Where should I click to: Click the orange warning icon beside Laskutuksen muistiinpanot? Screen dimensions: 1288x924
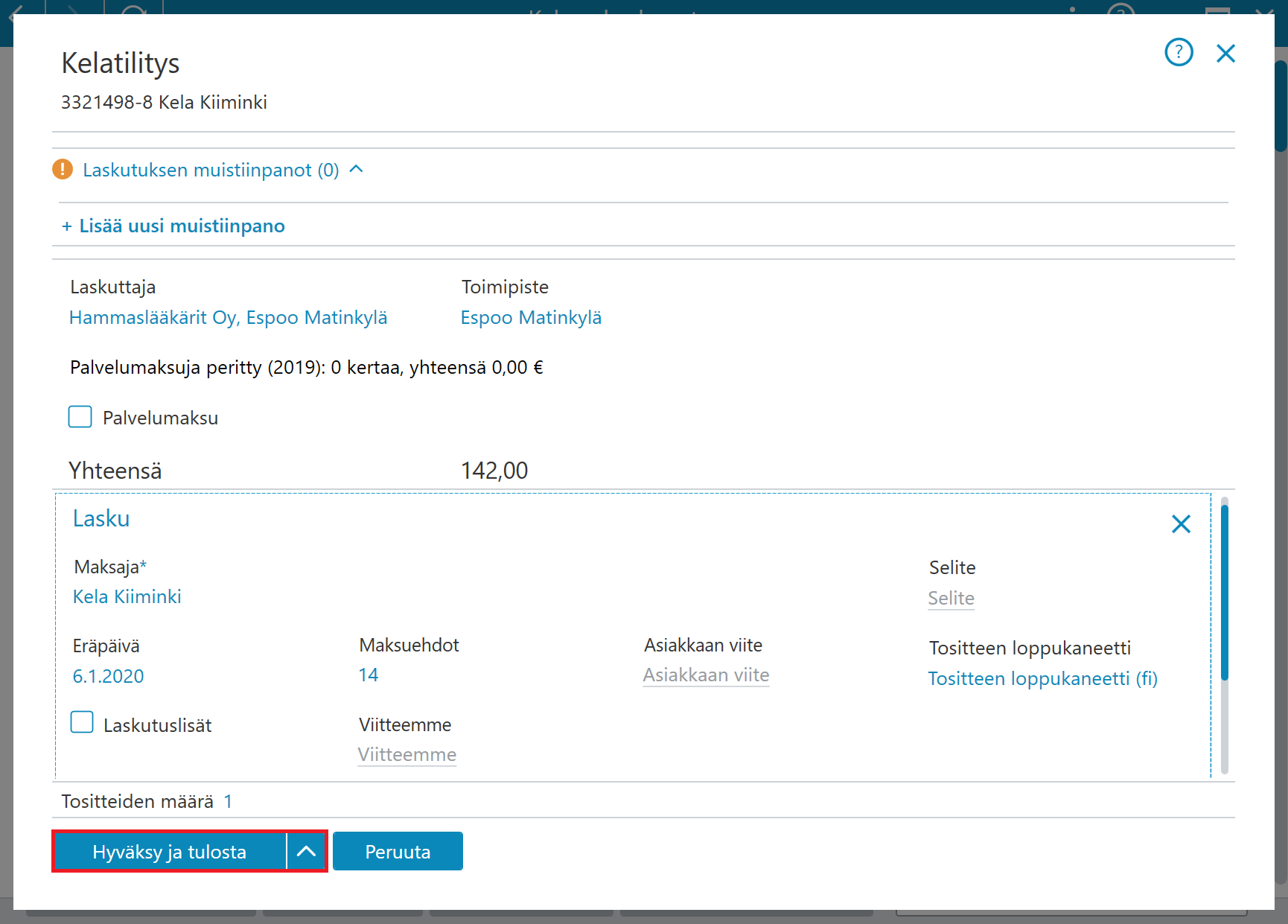click(63, 170)
